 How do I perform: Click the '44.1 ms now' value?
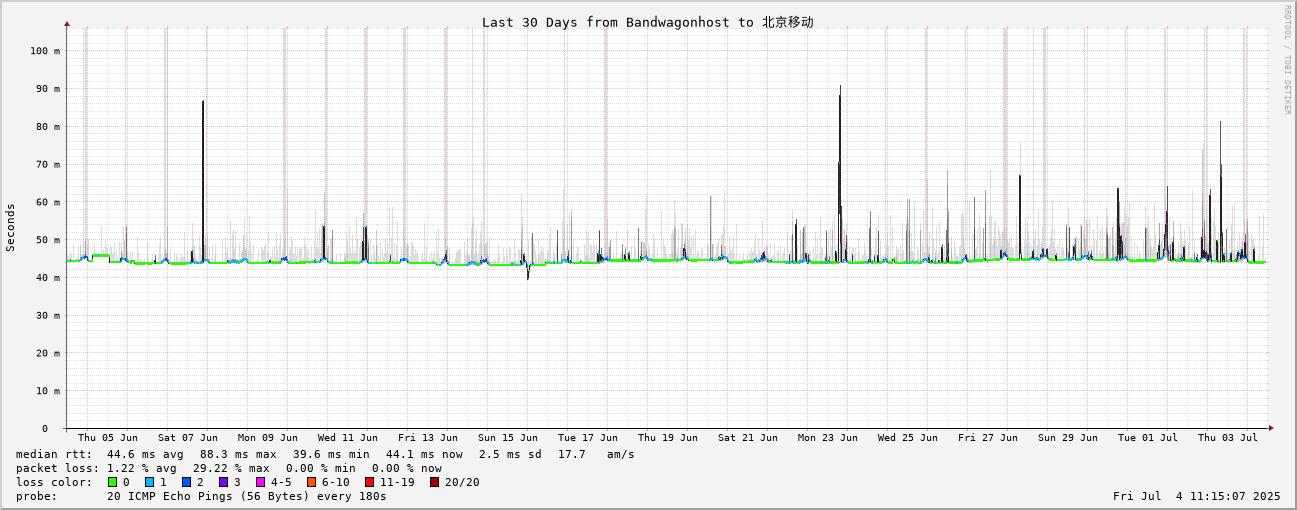coord(424,454)
